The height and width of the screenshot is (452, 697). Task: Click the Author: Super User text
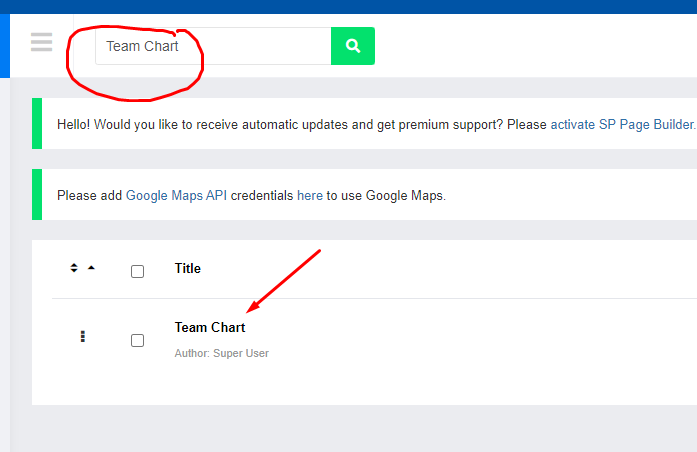221,353
